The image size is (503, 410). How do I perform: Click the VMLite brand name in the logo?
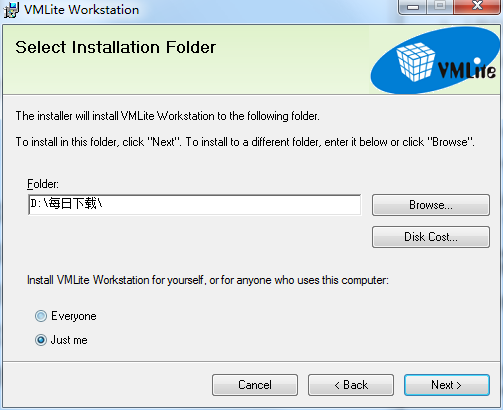[x=467, y=69]
